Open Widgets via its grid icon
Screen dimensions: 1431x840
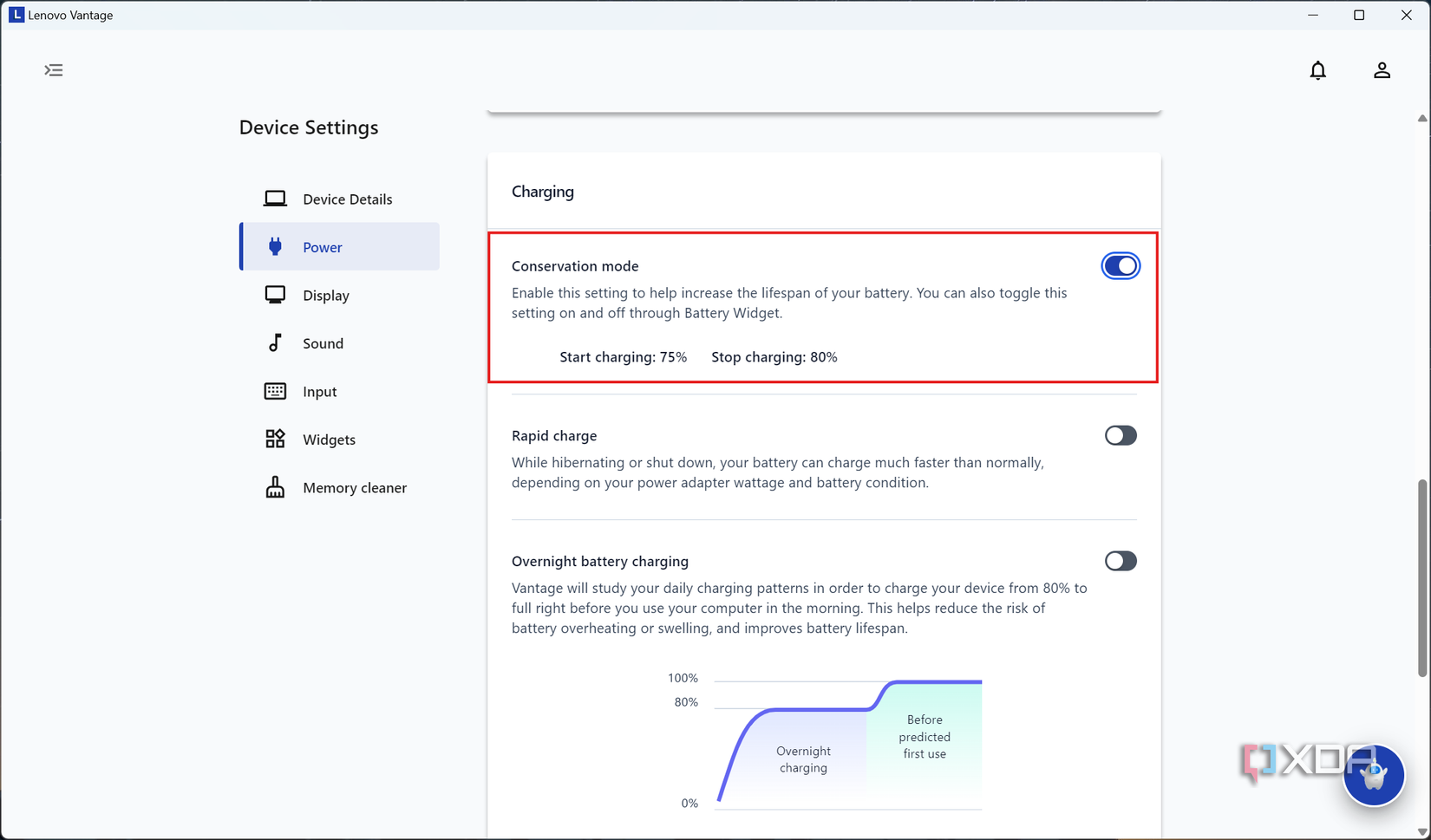[x=274, y=439]
